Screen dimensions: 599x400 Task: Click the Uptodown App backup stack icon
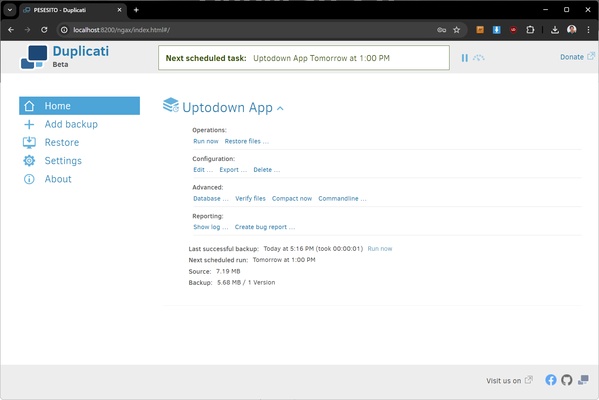click(x=171, y=105)
